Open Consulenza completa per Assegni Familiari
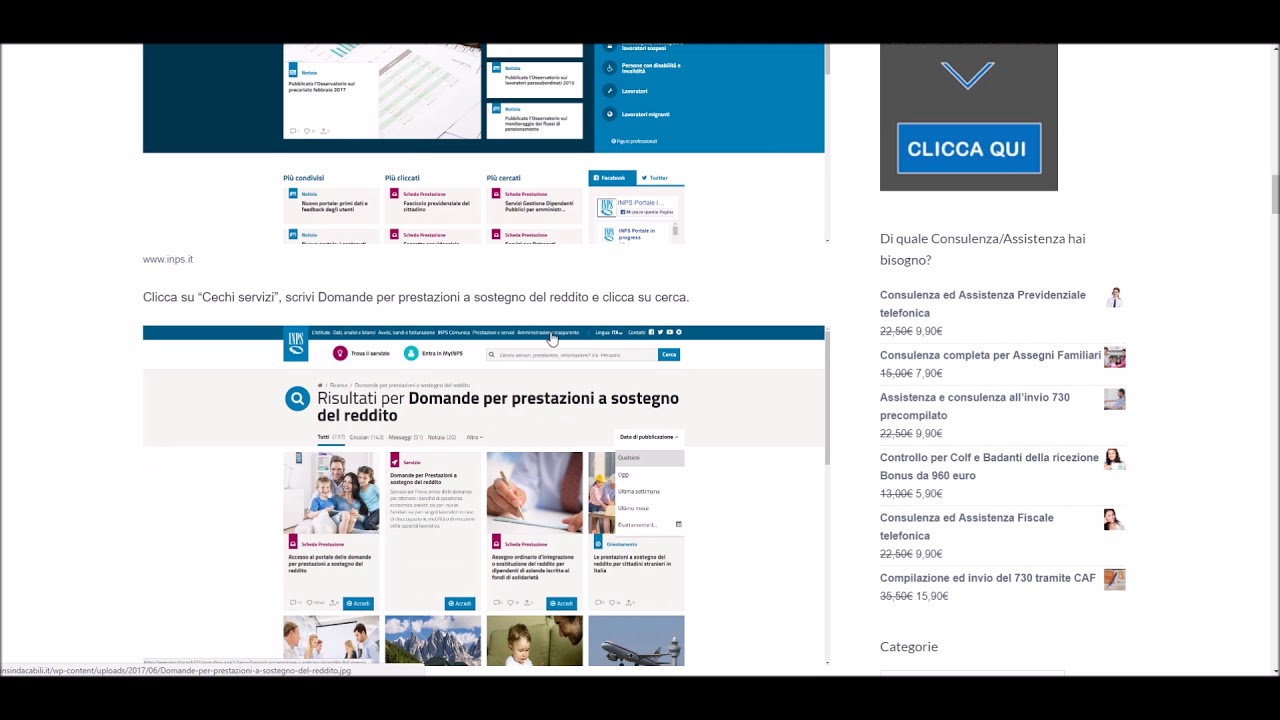Viewport: 1280px width, 720px height. (x=990, y=355)
